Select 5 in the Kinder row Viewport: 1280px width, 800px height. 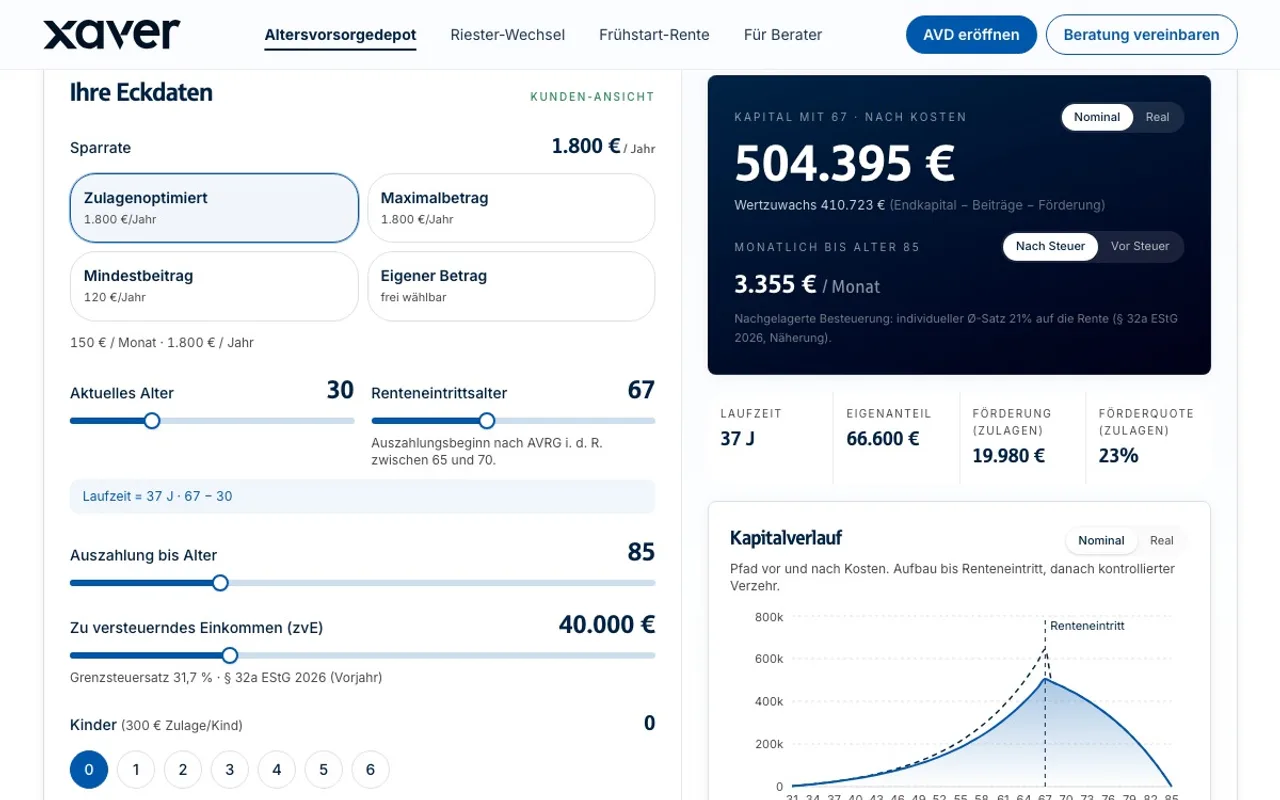[324, 769]
